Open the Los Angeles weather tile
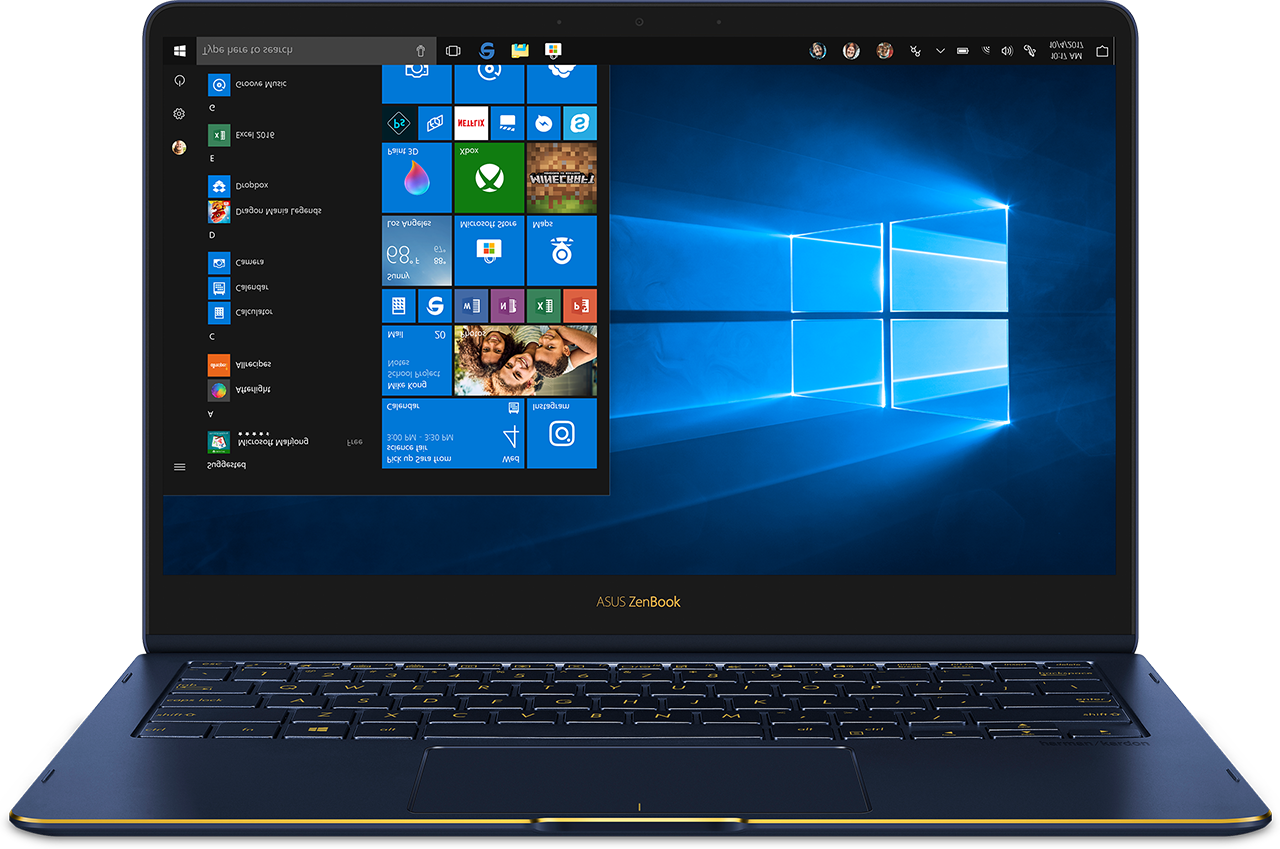 coord(417,251)
